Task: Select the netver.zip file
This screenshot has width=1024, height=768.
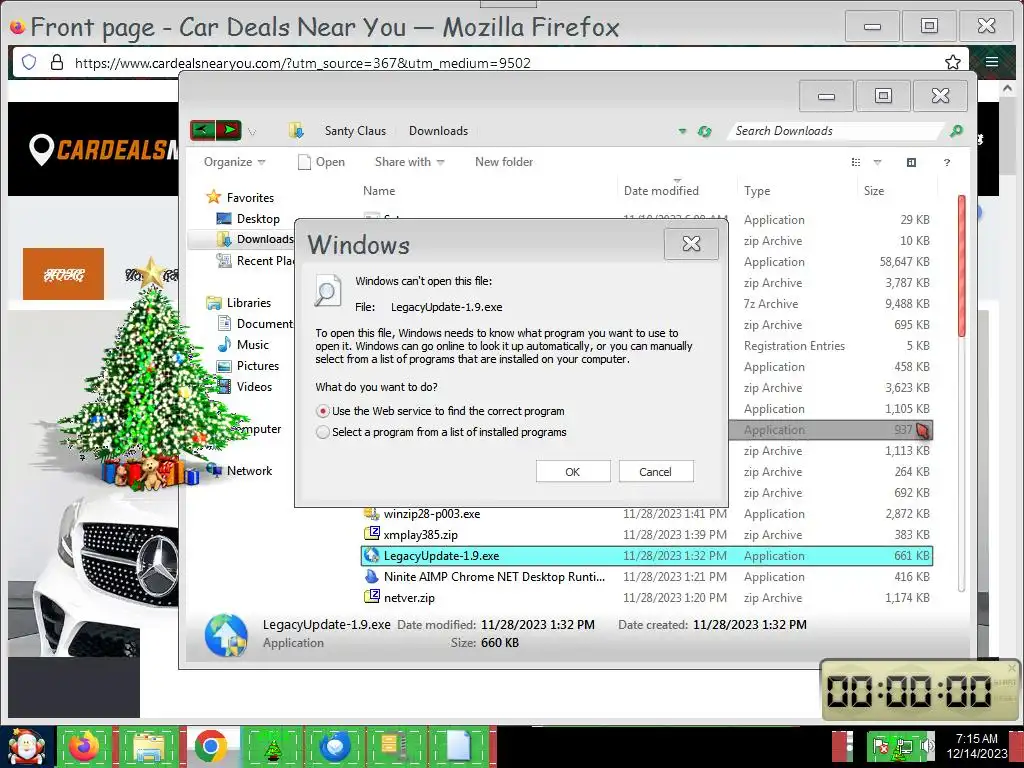Action: tap(647, 598)
